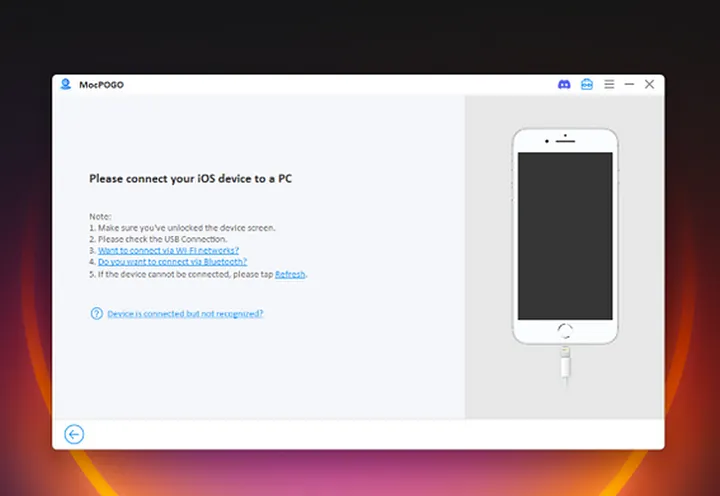Open the hamburger menu in title bar

(609, 85)
